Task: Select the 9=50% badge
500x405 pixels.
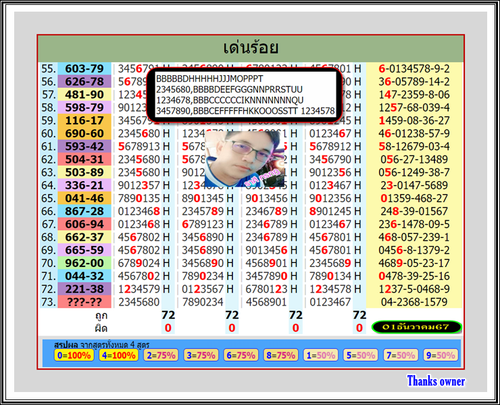Action: coord(441,355)
